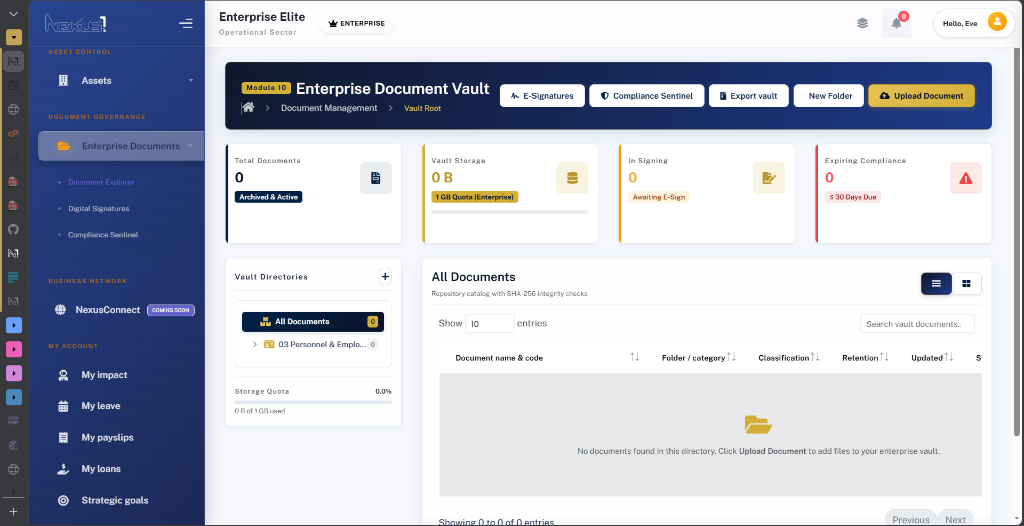The image size is (1024, 526).
Task: Click 1 GB Quota (Enterprise) label
Action: (x=475, y=197)
